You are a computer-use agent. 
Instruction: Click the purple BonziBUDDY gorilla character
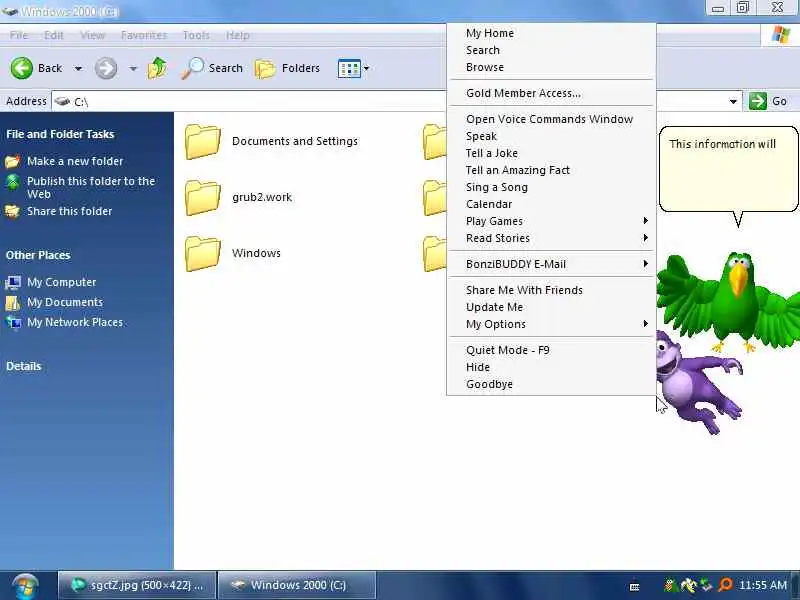699,382
